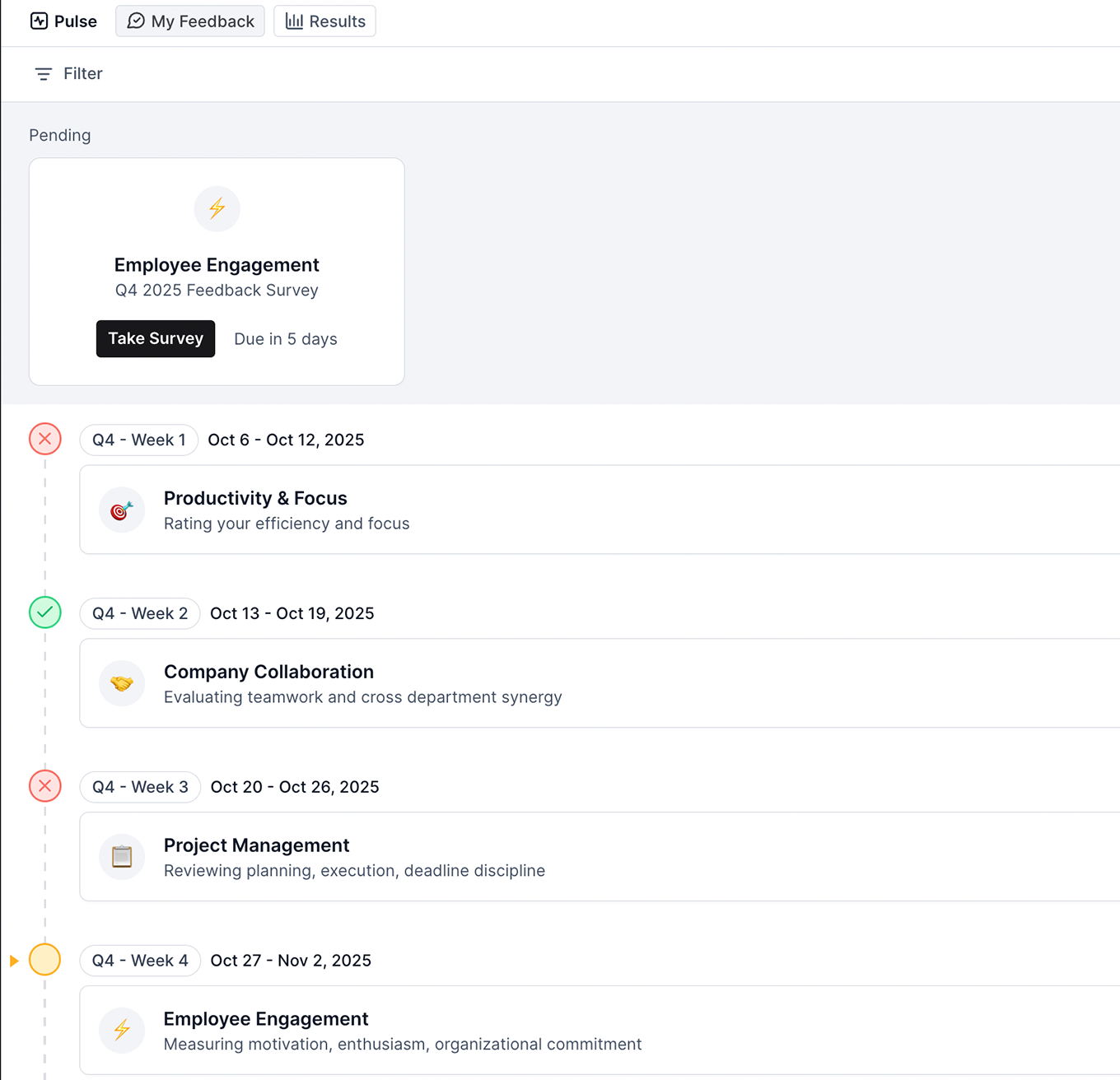Open the Productivity & Focus survey card
1120x1080 pixels.
(x=600, y=510)
